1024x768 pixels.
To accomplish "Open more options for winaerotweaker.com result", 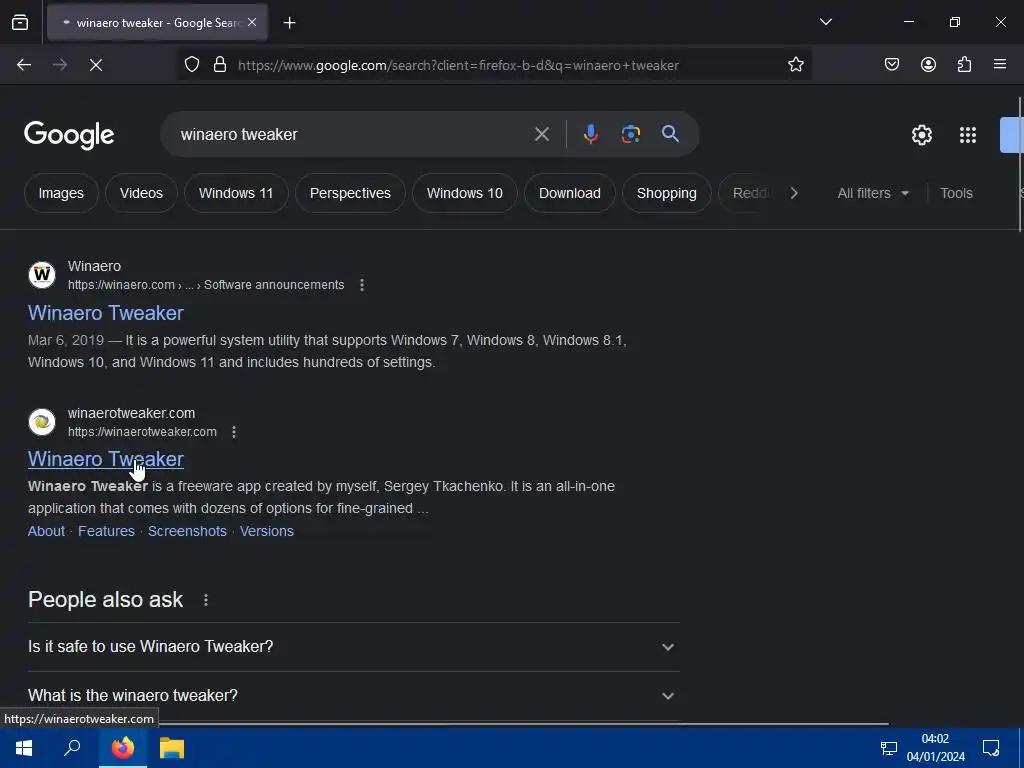I will [234, 432].
